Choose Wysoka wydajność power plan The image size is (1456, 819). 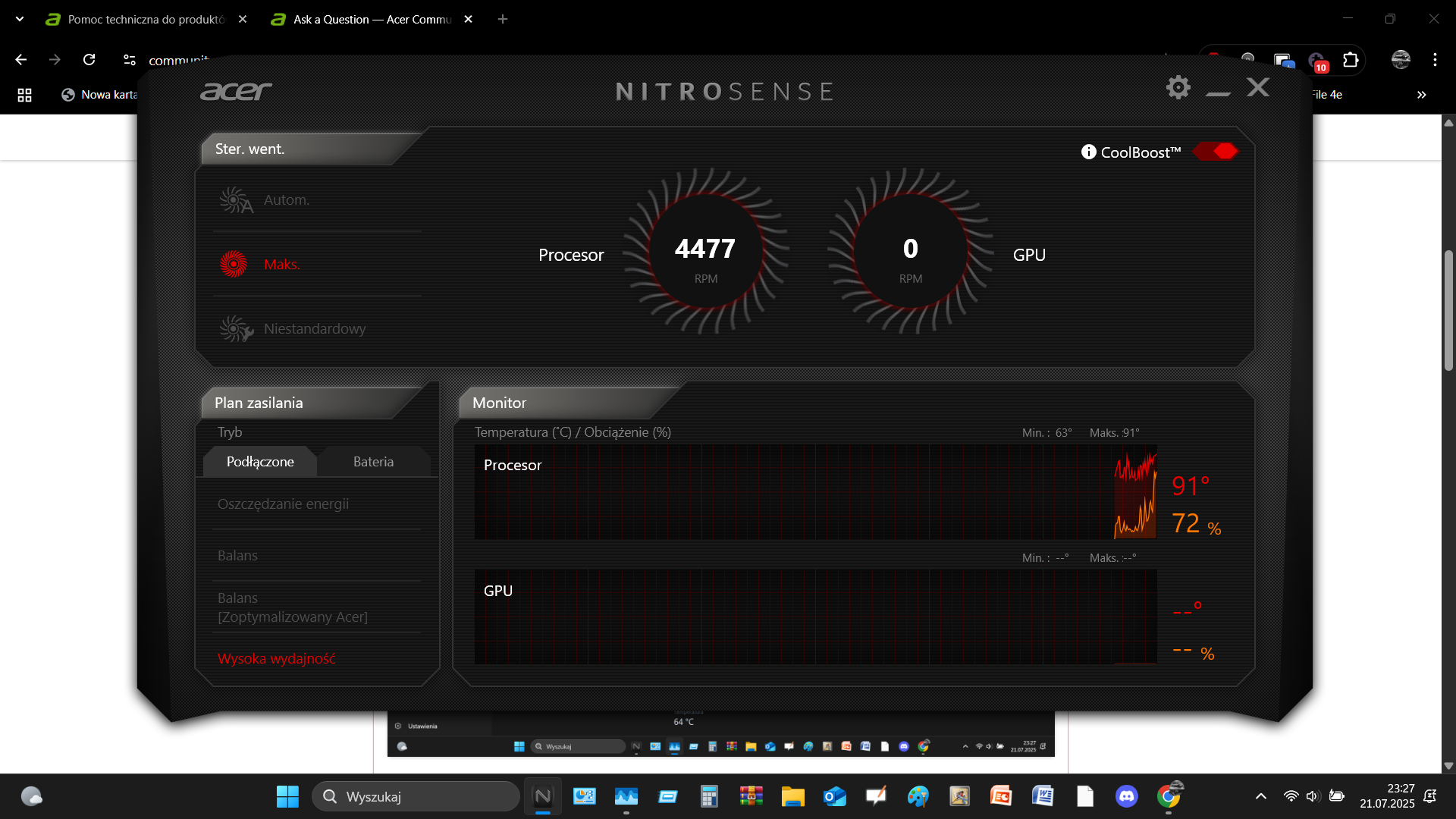[276, 658]
